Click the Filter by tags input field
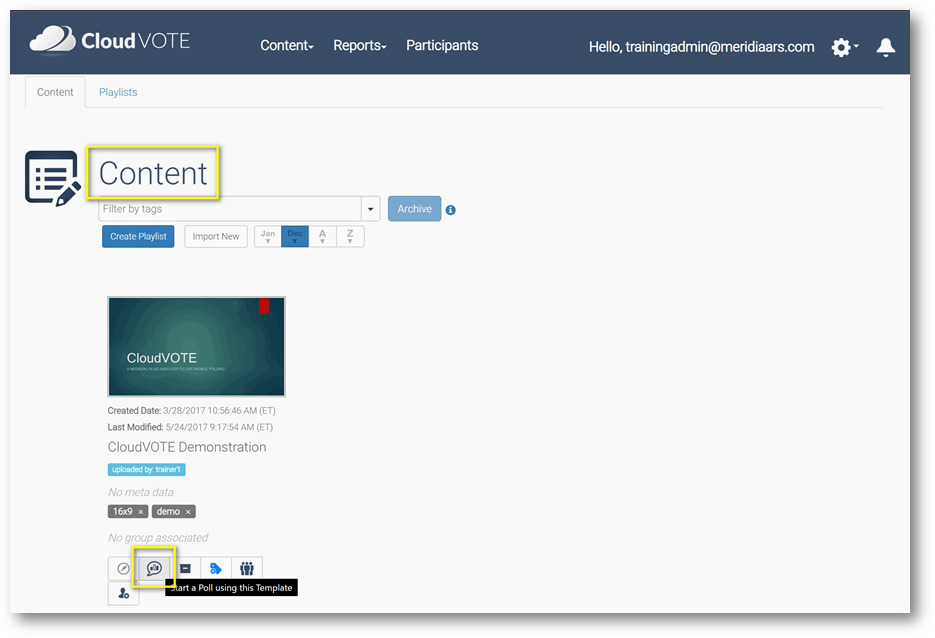 (x=230, y=209)
